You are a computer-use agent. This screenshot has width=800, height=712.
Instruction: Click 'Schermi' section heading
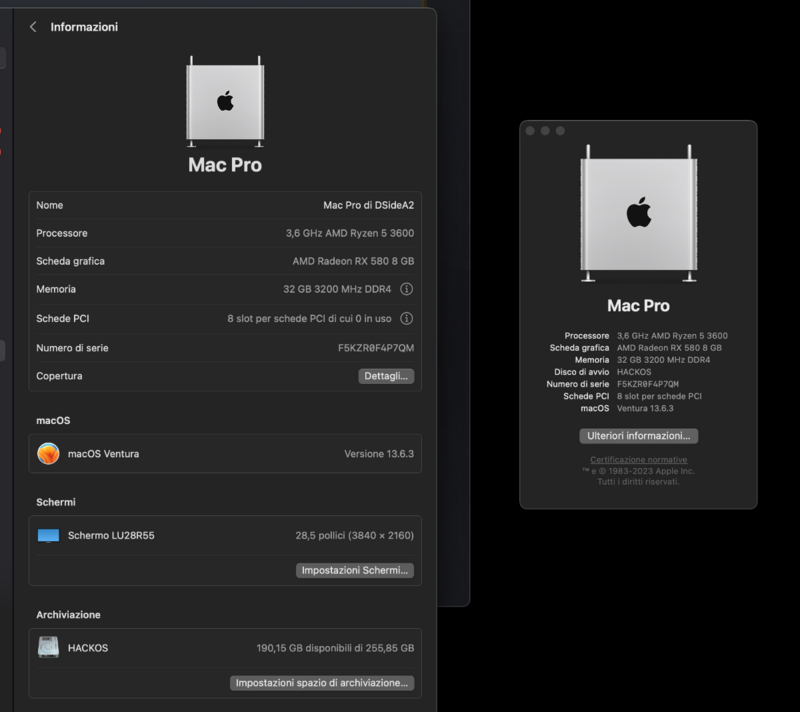coord(56,502)
